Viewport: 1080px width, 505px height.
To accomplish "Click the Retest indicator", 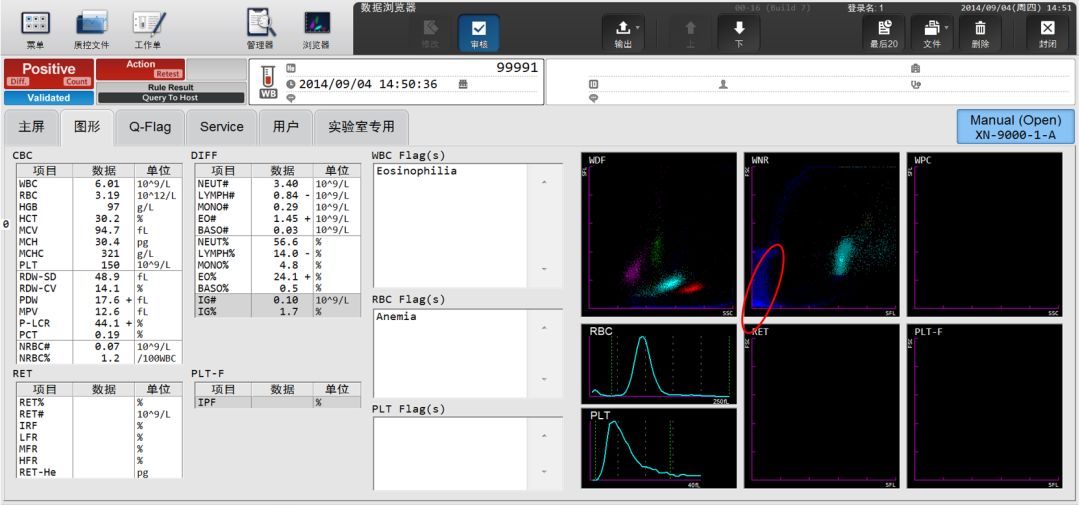I will [x=167, y=74].
